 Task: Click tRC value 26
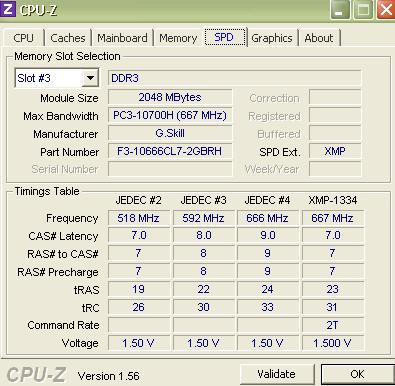pos(139,307)
